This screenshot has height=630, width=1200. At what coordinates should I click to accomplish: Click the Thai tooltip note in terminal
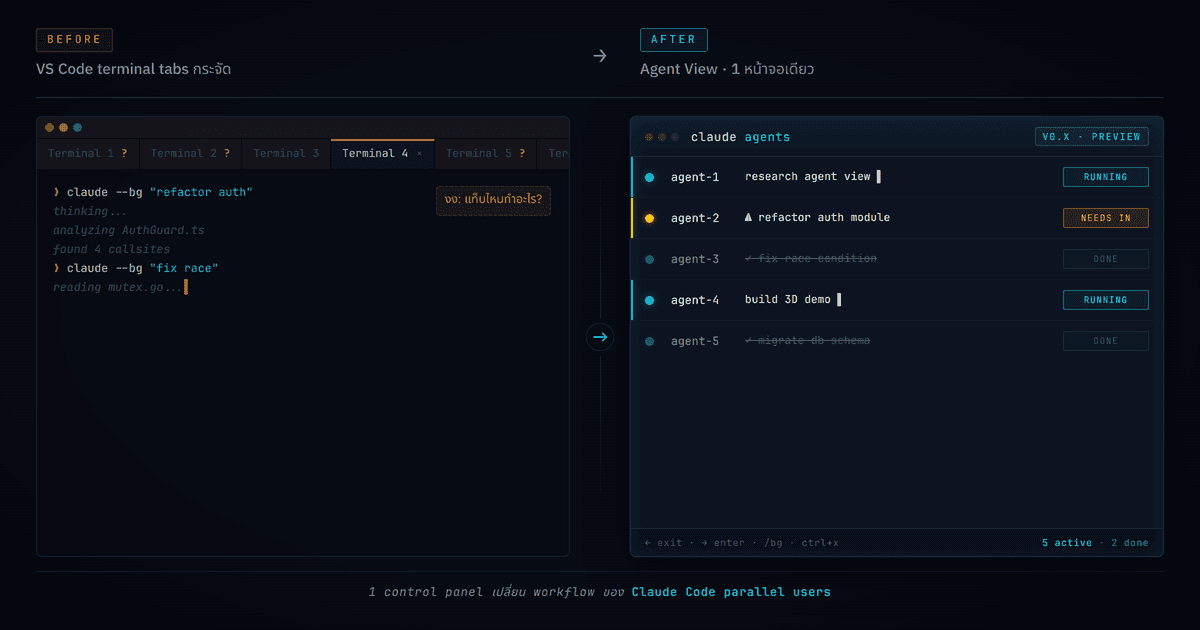[x=494, y=199]
